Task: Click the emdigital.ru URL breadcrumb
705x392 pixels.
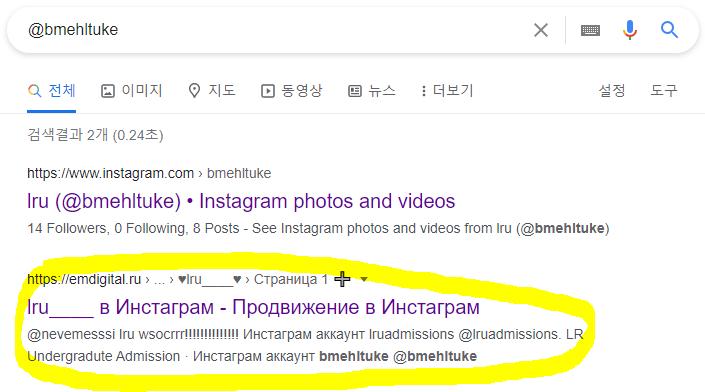Action: click(177, 279)
